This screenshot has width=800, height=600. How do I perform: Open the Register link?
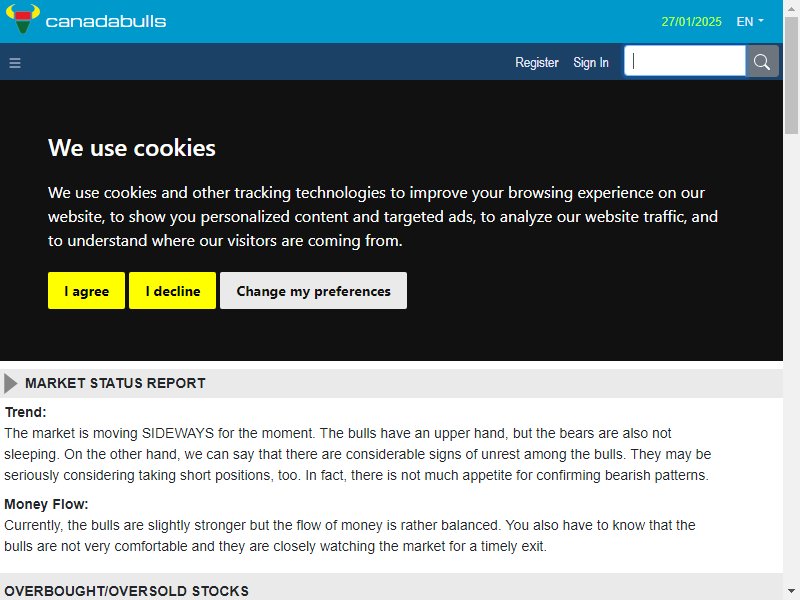[537, 62]
